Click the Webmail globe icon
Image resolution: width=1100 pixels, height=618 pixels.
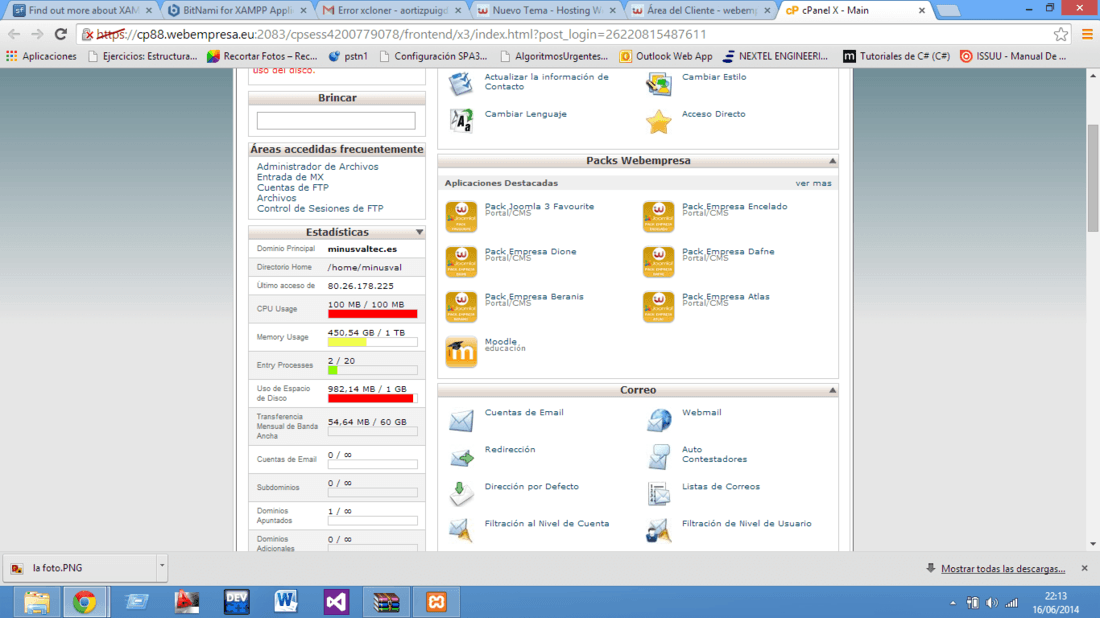659,420
